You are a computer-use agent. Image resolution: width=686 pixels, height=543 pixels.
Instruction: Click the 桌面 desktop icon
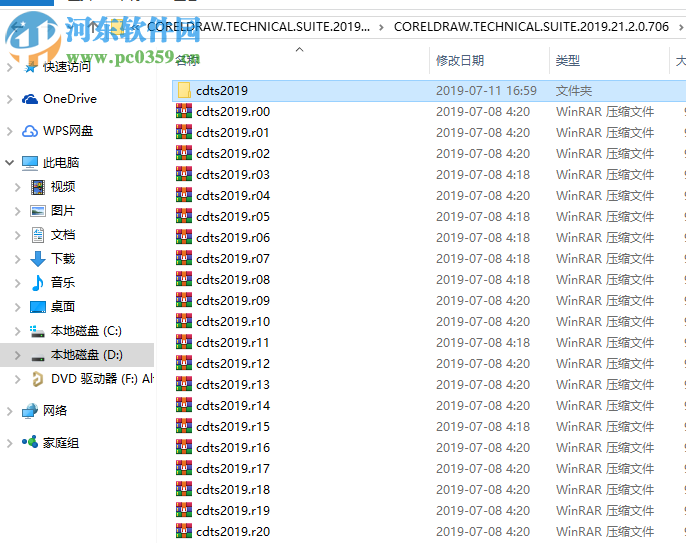click(x=38, y=307)
